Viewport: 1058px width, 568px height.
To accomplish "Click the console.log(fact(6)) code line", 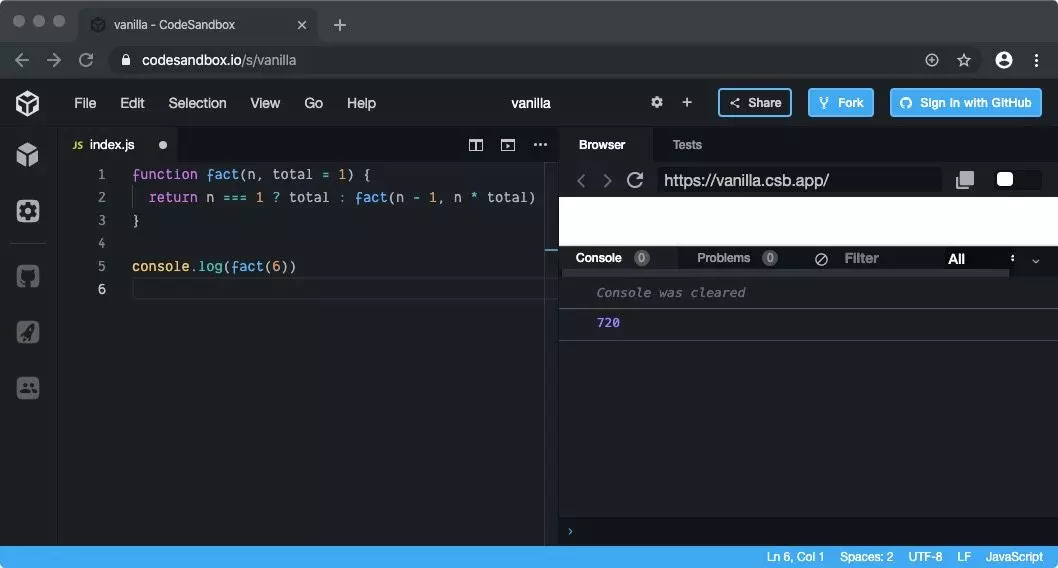I will 214,266.
